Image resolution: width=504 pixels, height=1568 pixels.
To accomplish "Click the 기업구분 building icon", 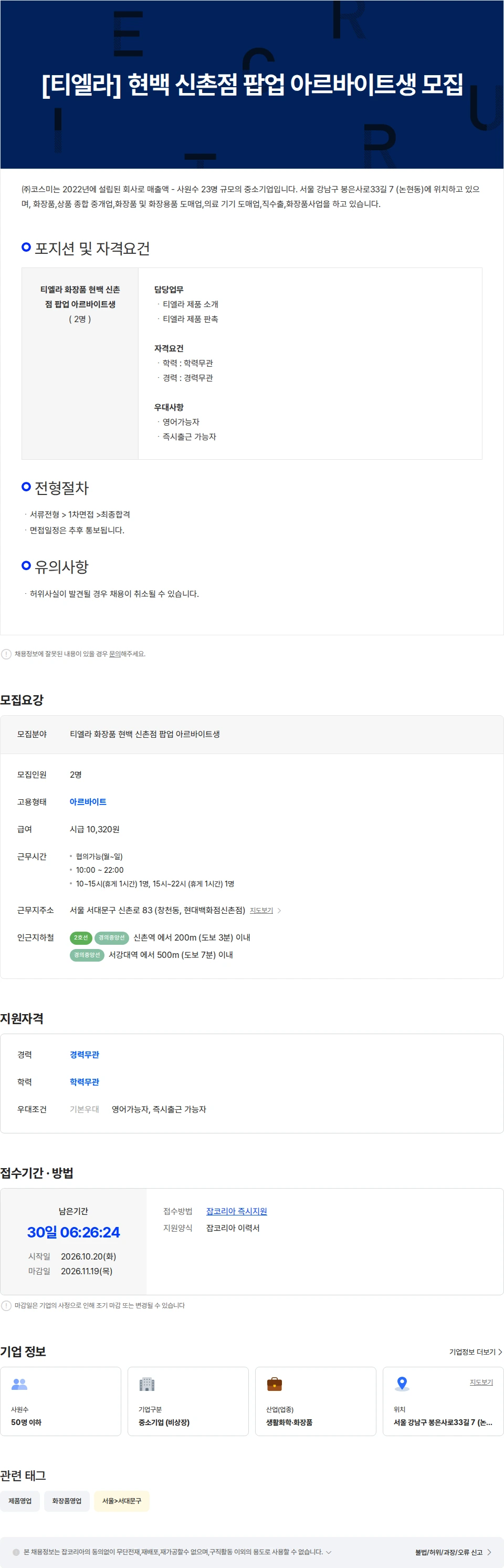I will 147,1384.
